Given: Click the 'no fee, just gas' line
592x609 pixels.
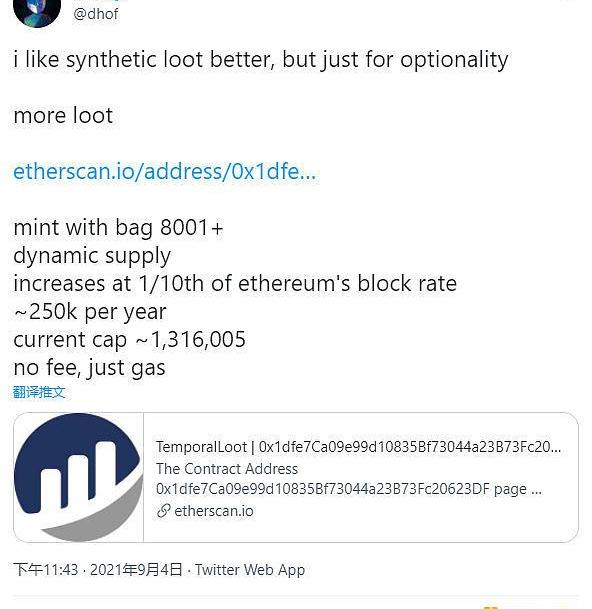Looking at the screenshot, I should (x=89, y=368).
